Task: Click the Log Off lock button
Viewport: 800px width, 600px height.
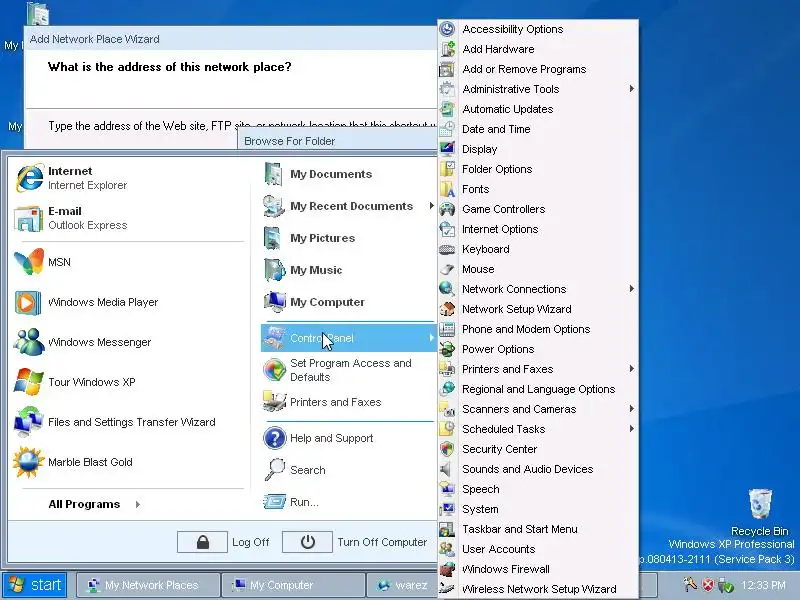Action: pos(202,542)
